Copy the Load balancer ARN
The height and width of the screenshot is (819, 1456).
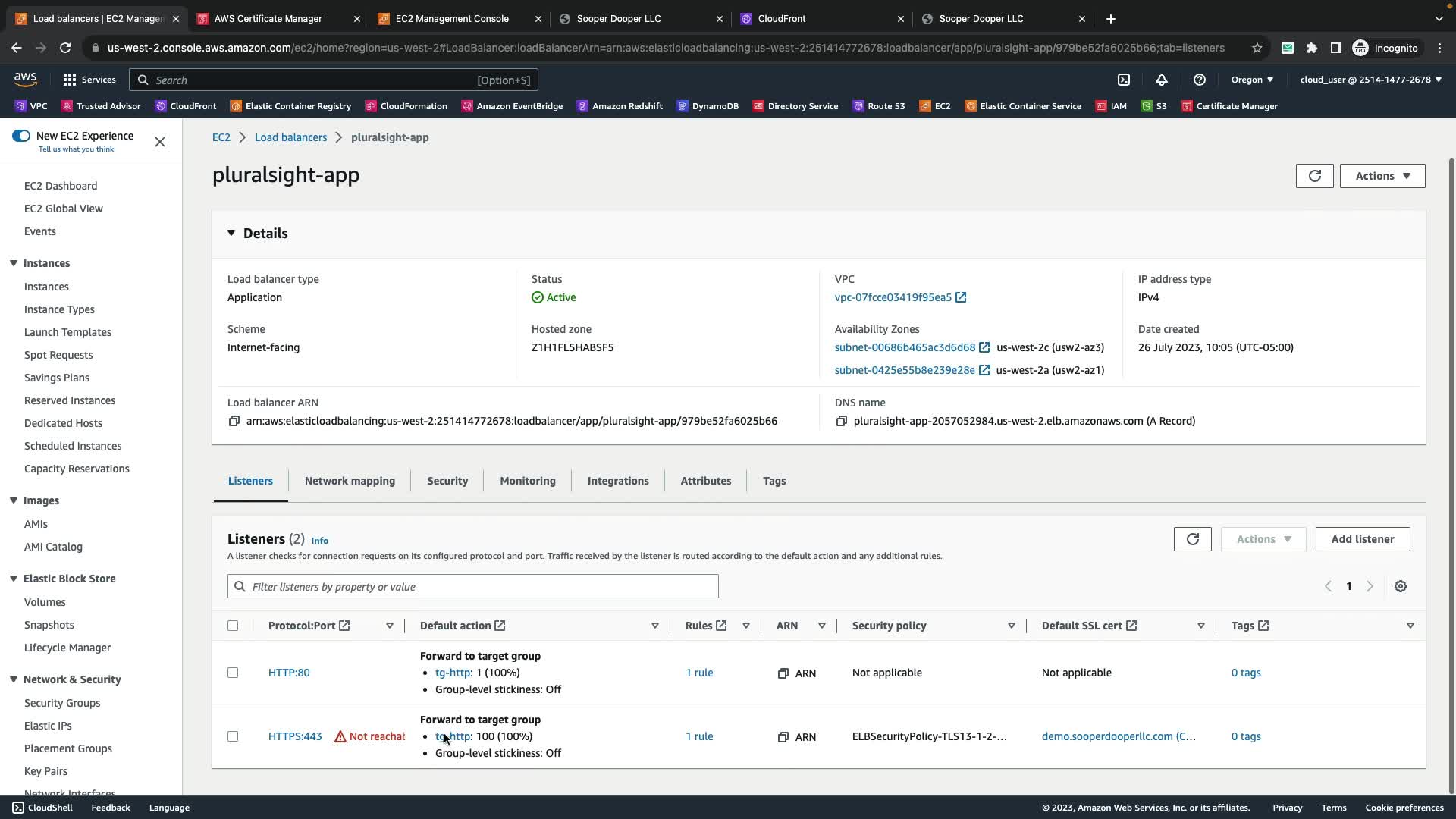pos(234,421)
